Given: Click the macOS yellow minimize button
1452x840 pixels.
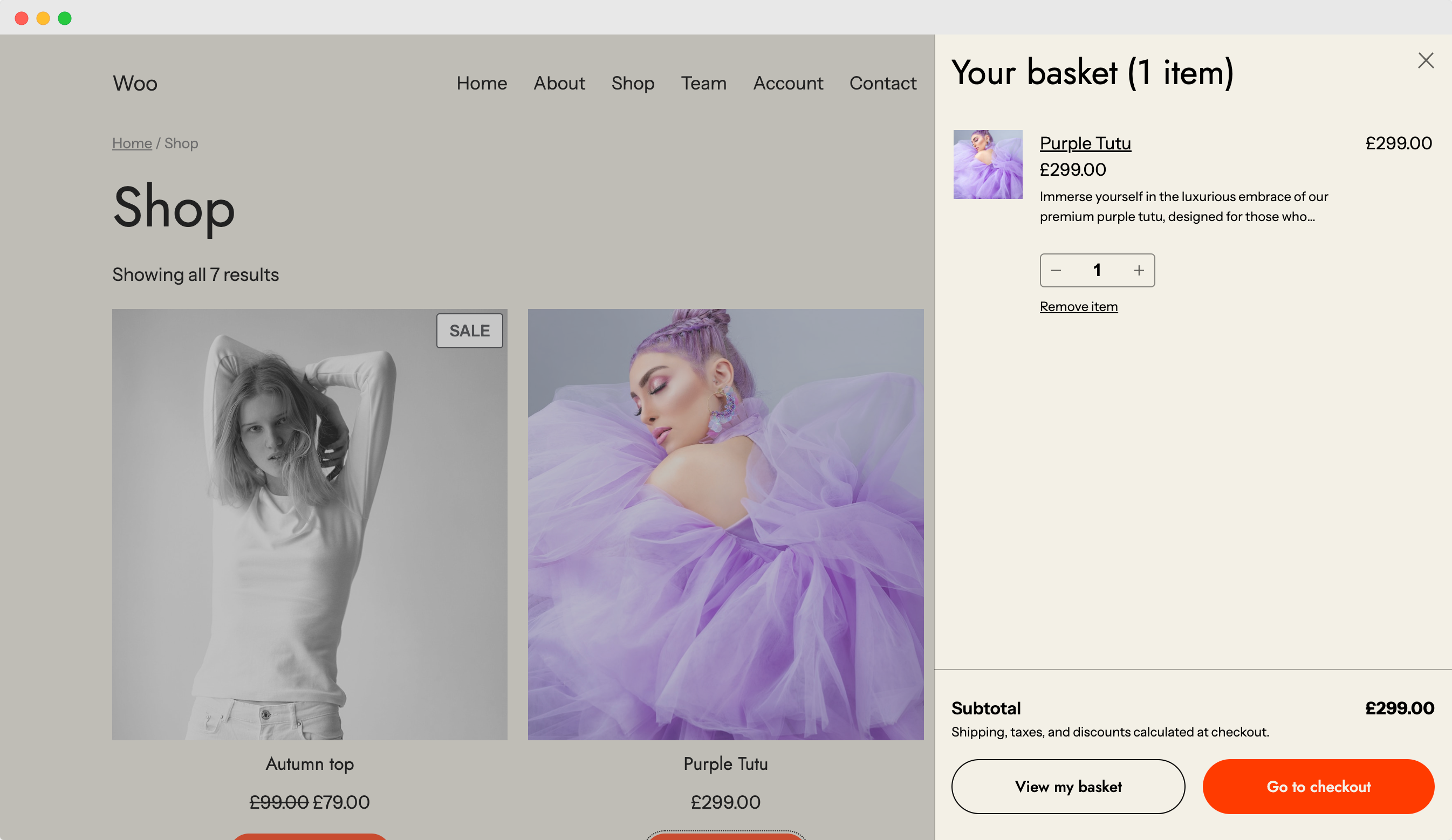Looking at the screenshot, I should [43, 18].
